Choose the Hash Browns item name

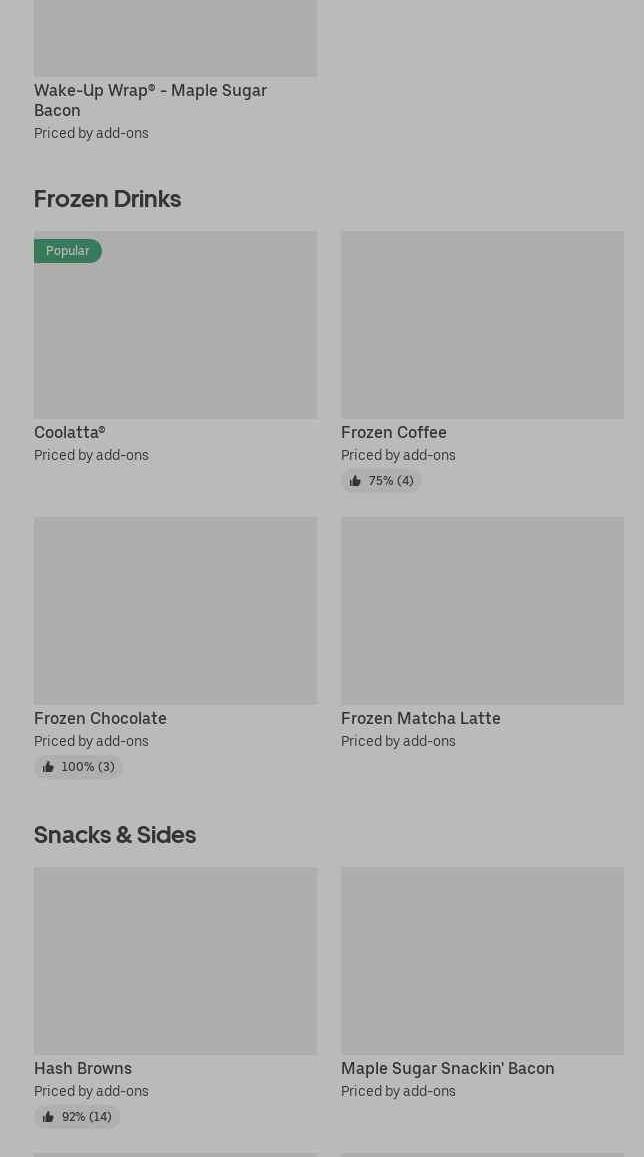tap(83, 1068)
